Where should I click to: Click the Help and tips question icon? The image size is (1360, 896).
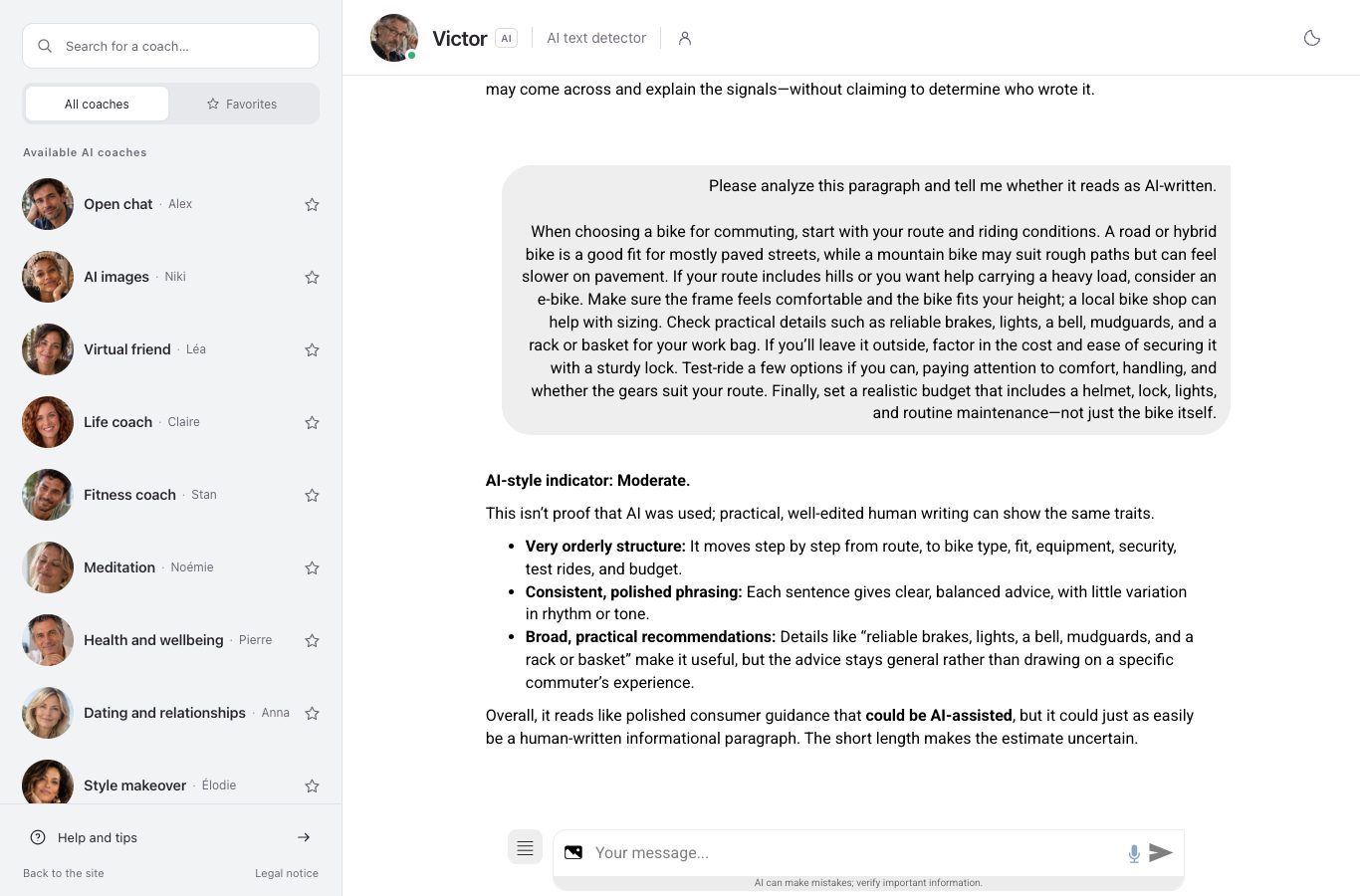(38, 837)
